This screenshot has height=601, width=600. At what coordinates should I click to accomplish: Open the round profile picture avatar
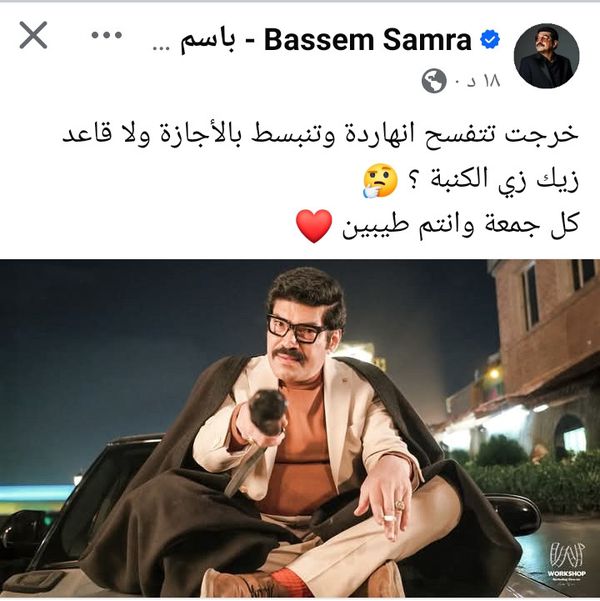(x=547, y=56)
